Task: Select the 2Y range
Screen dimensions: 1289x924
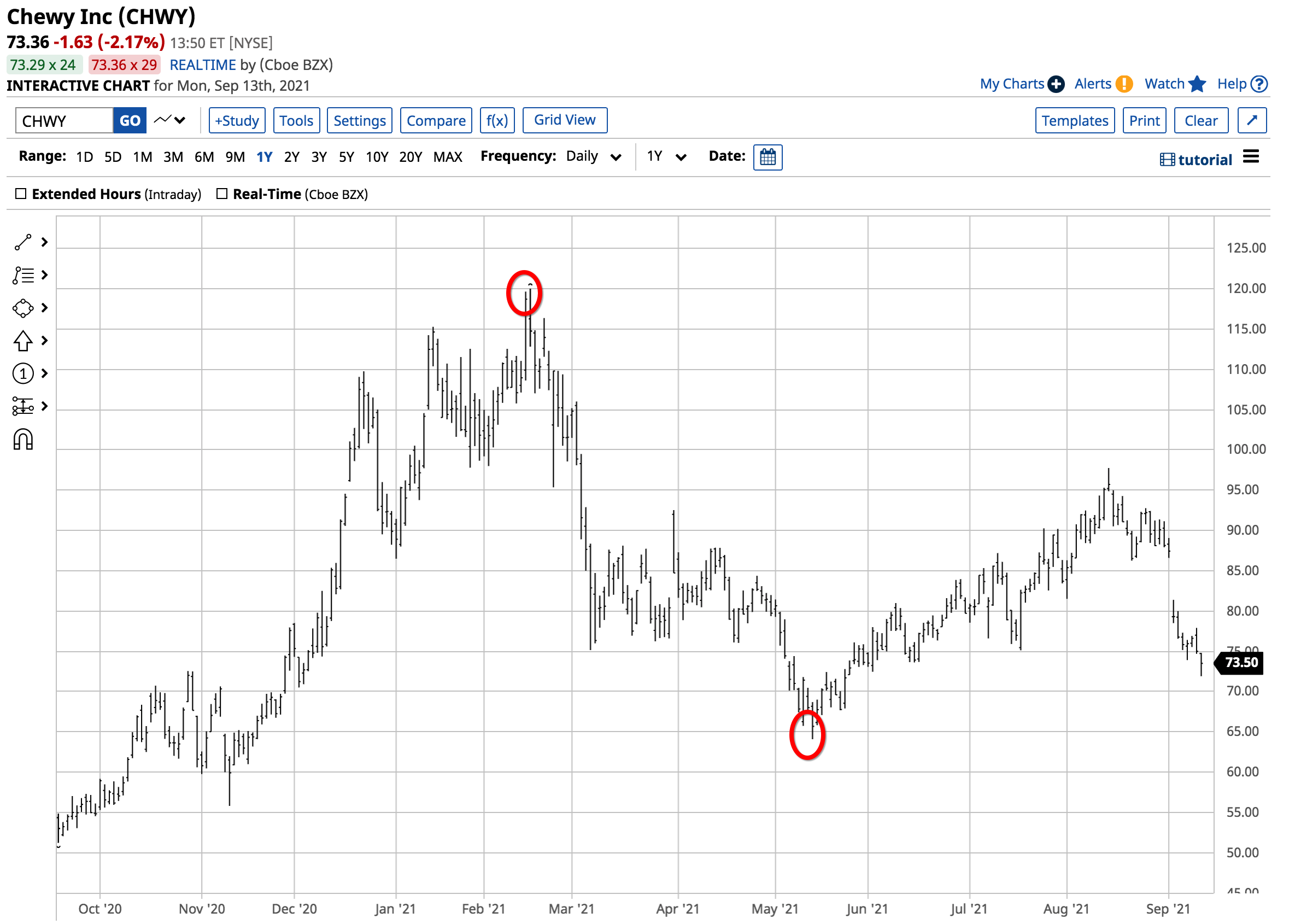Action: click(291, 157)
